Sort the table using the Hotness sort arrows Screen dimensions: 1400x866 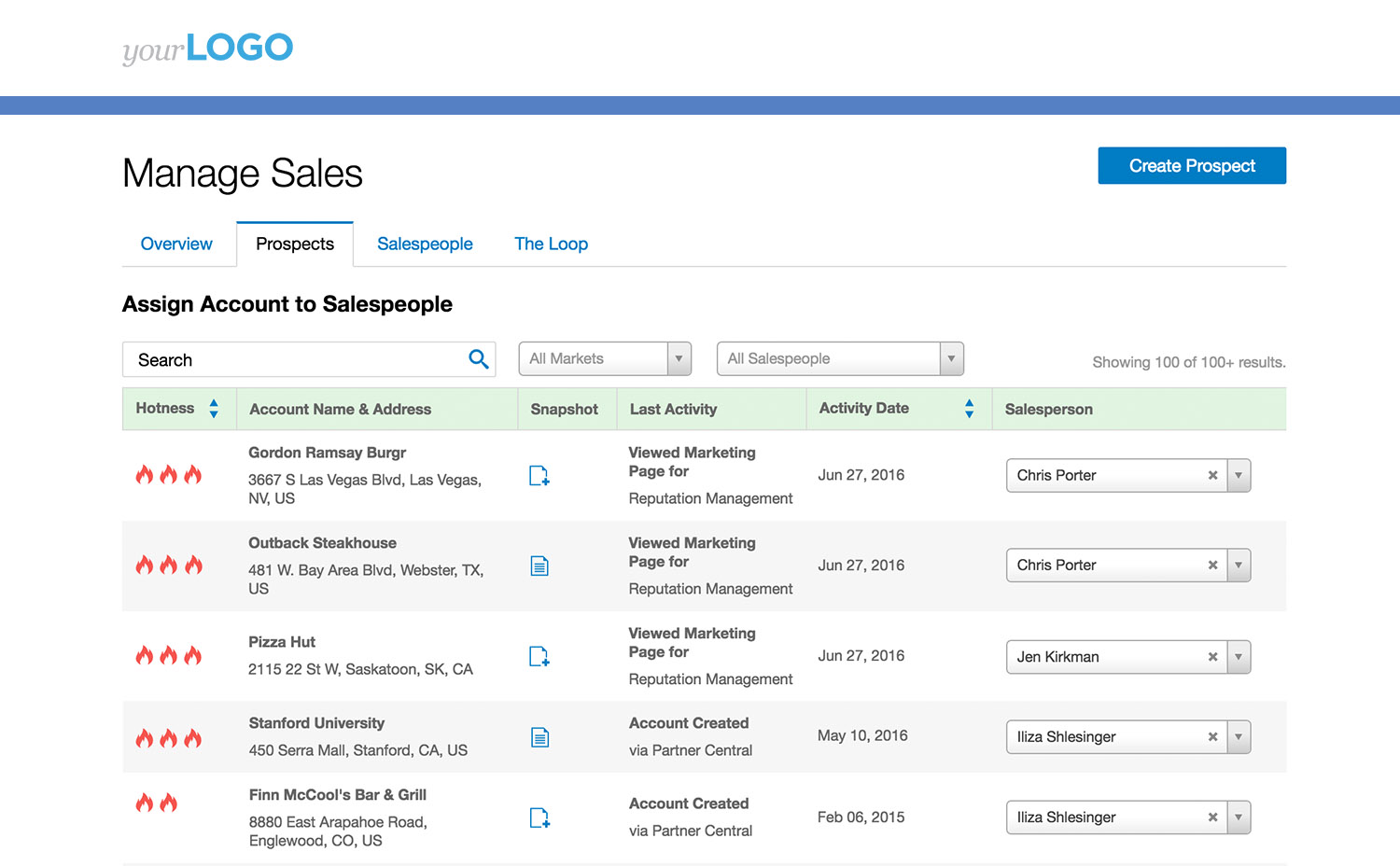click(213, 408)
